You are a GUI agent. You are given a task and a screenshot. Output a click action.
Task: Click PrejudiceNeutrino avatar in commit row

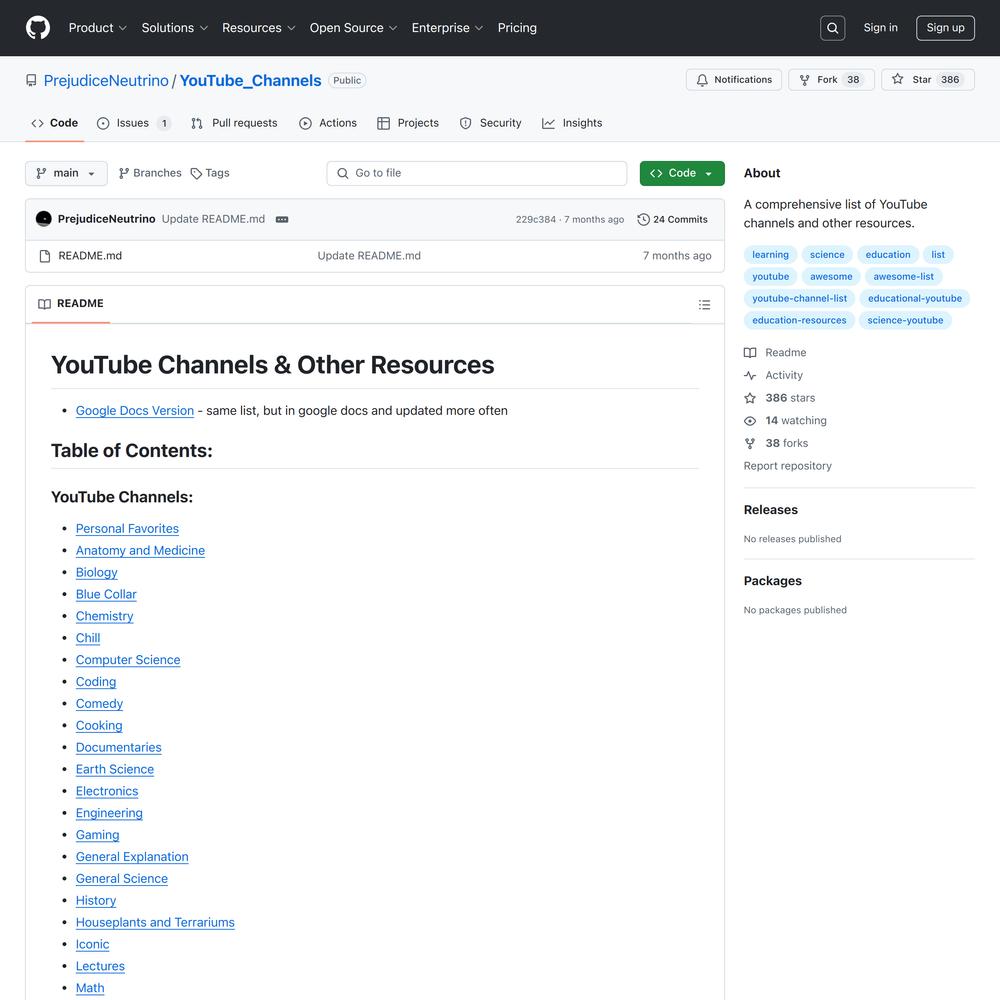(x=44, y=219)
